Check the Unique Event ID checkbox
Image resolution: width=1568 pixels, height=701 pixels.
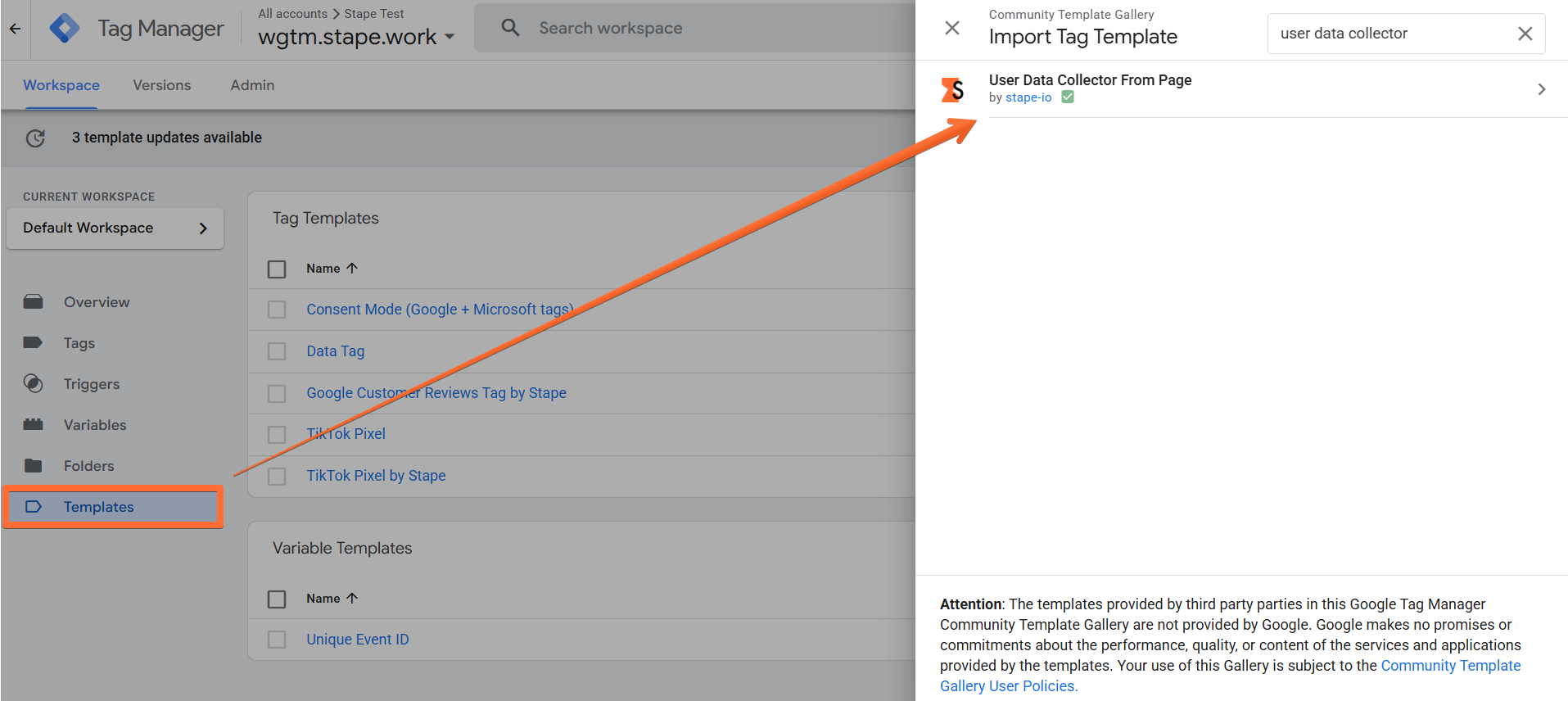[x=277, y=640]
